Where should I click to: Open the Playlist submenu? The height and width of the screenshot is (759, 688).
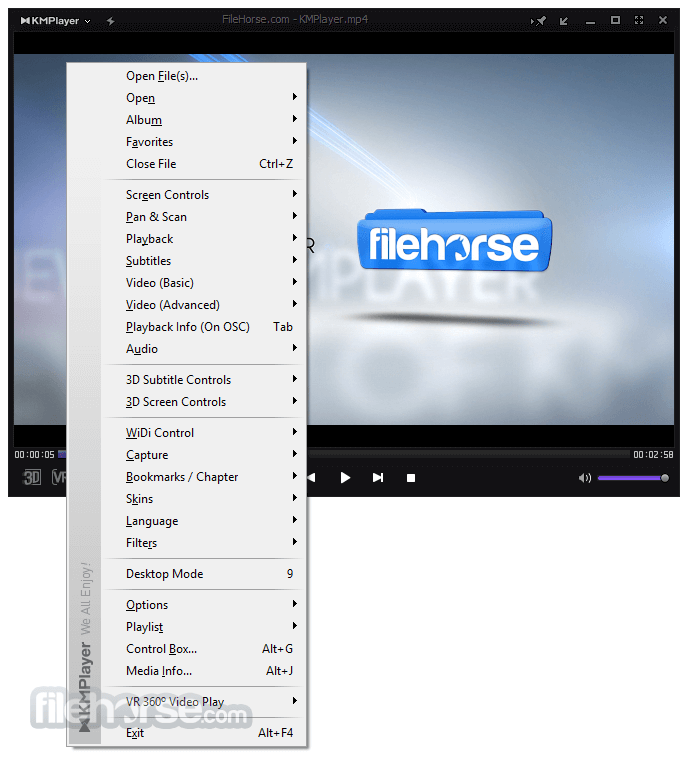(204, 627)
